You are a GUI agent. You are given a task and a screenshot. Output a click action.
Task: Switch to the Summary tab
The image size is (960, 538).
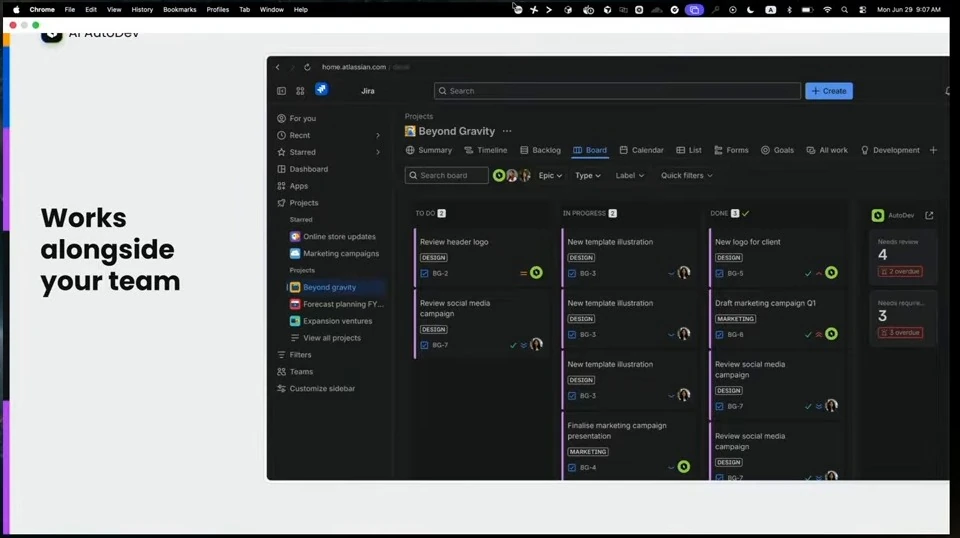click(x=429, y=150)
